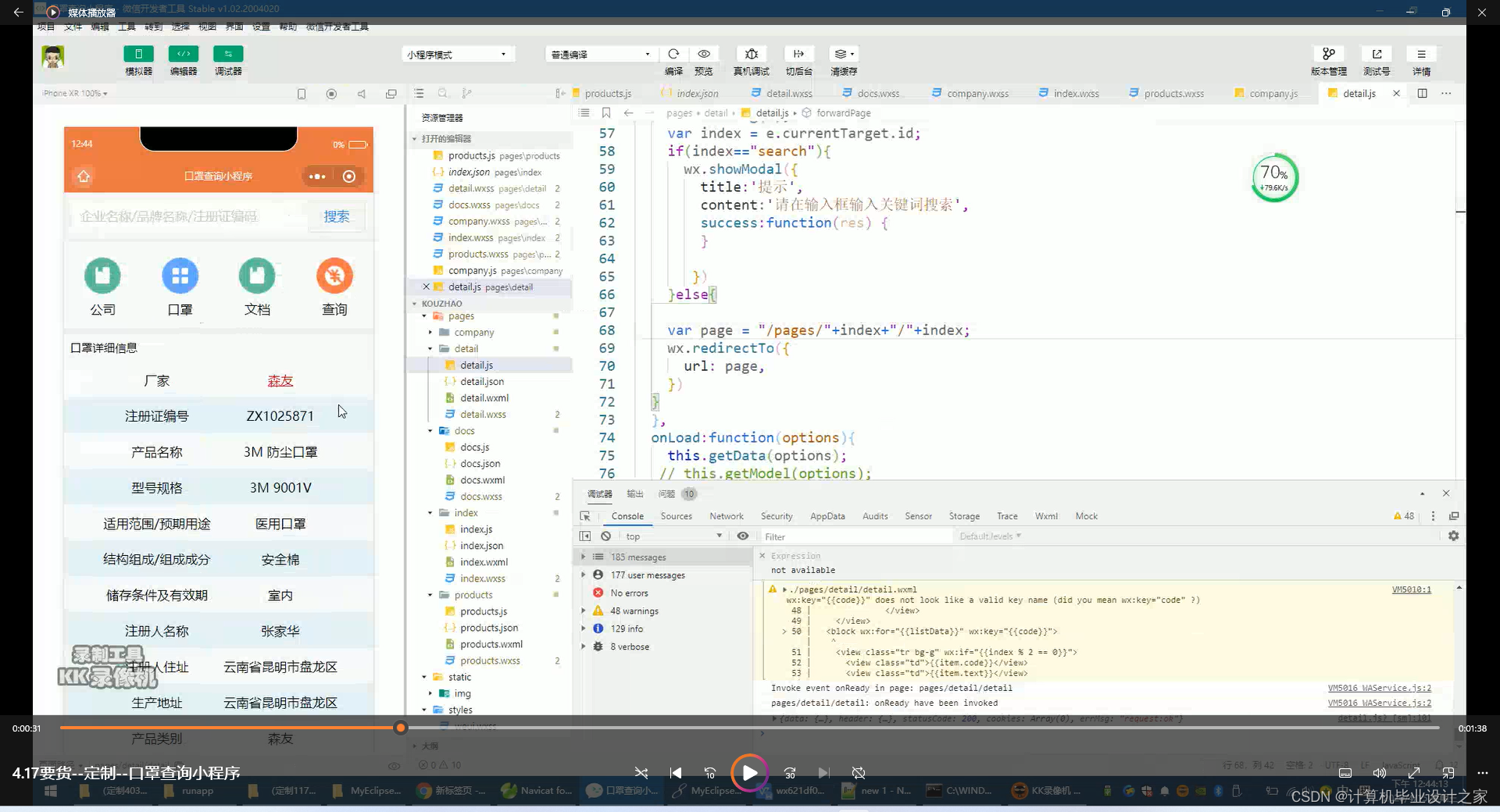Skip to previous video track
The width and height of the screenshot is (1500, 812).
tap(676, 773)
